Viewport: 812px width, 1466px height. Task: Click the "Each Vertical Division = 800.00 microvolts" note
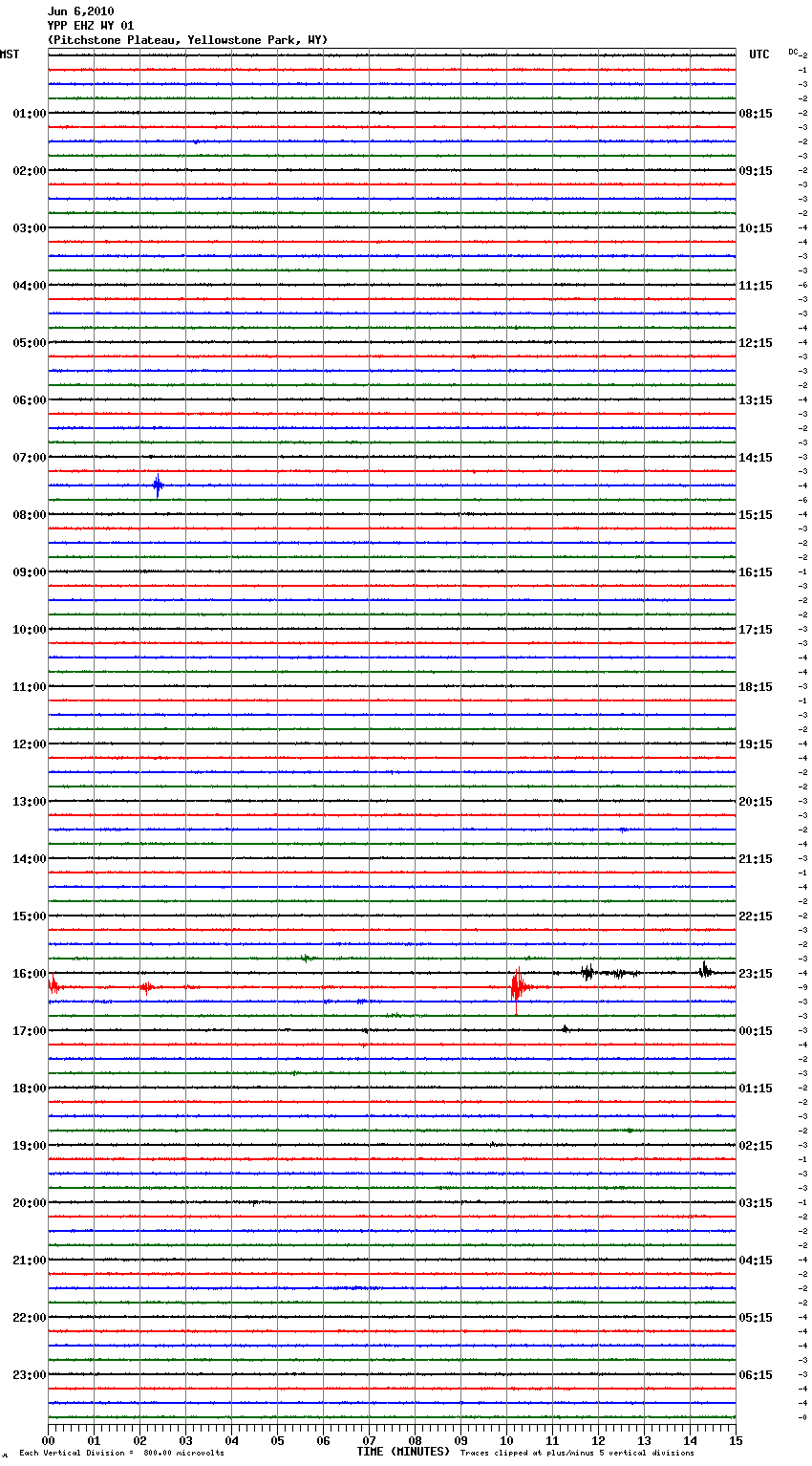click(x=121, y=1454)
